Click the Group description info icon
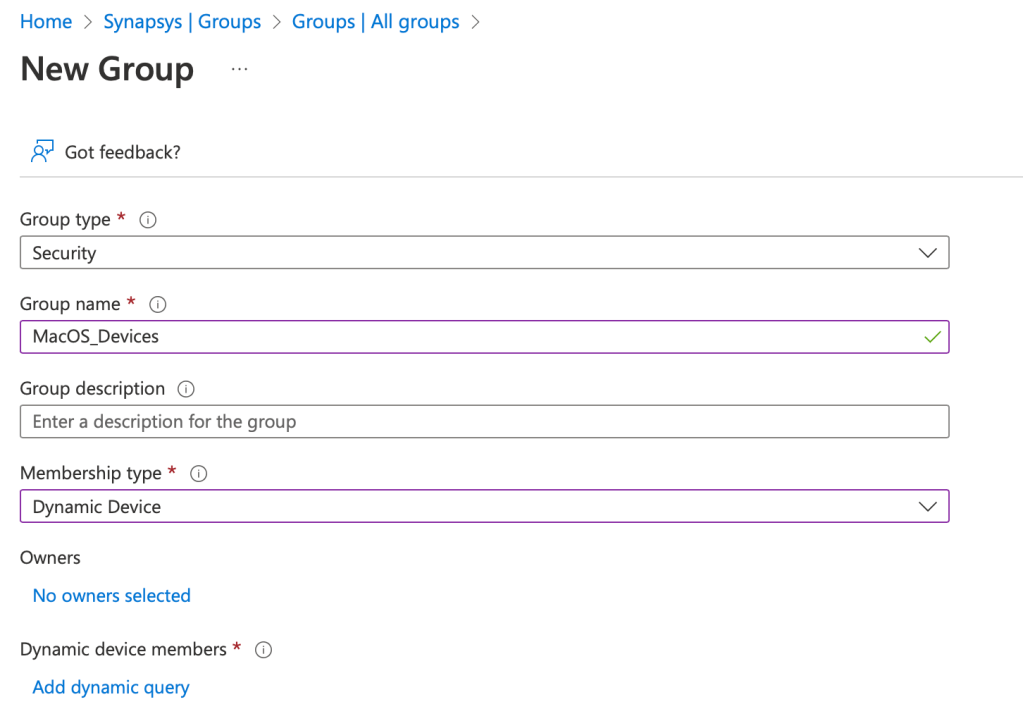The image size is (1023, 709). 185,389
